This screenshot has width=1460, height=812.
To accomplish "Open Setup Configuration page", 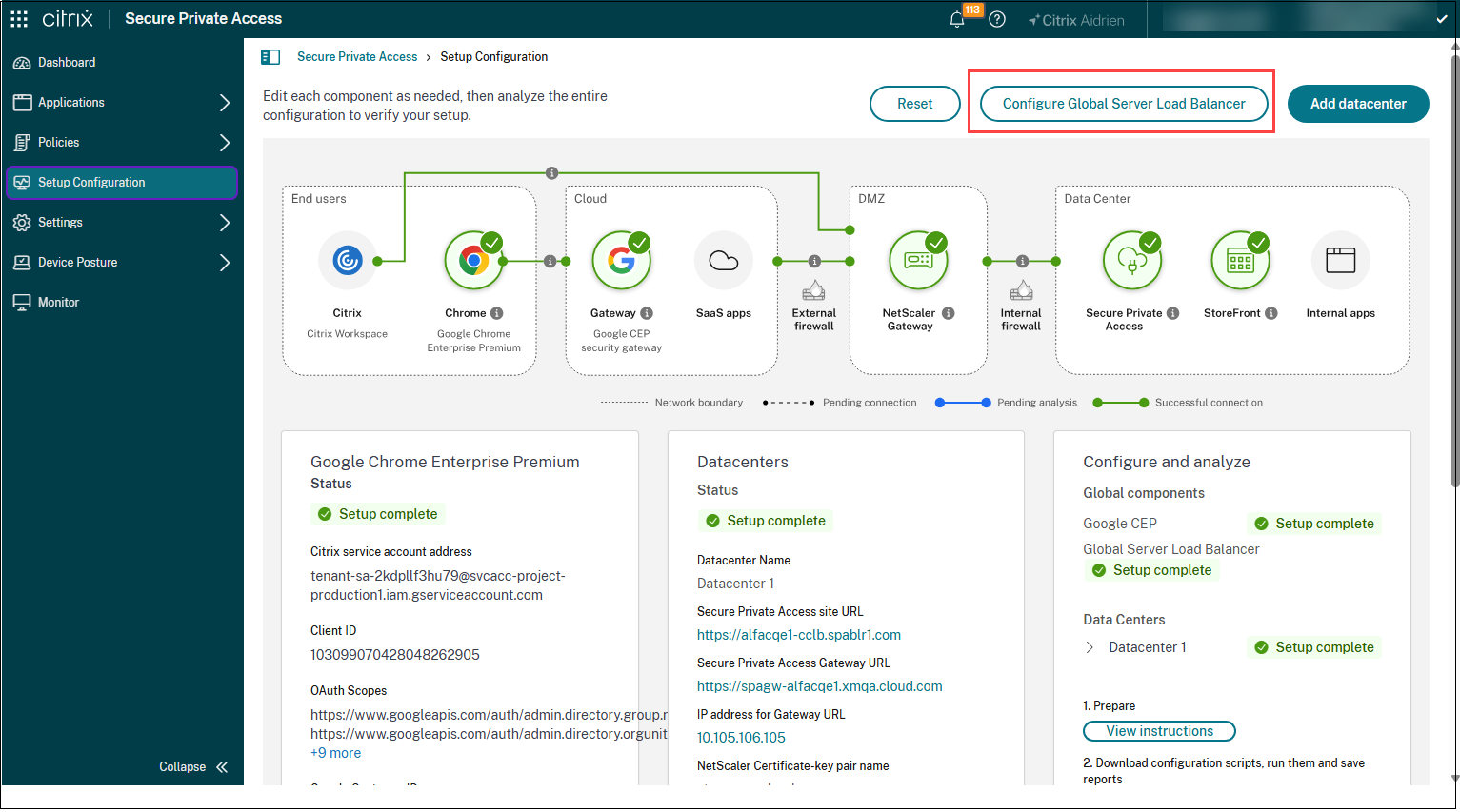I will coord(122,183).
